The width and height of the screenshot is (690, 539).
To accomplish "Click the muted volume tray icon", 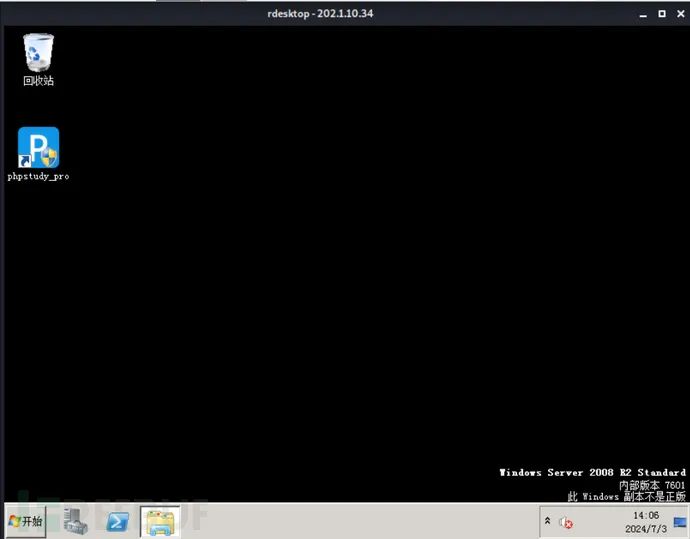I will [565, 522].
